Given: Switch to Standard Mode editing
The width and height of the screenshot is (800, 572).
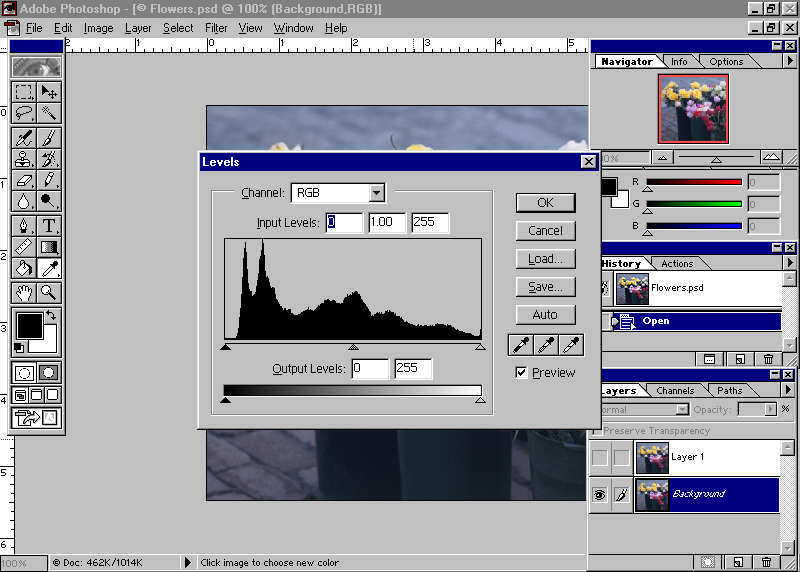Looking at the screenshot, I should pyautogui.click(x=23, y=373).
